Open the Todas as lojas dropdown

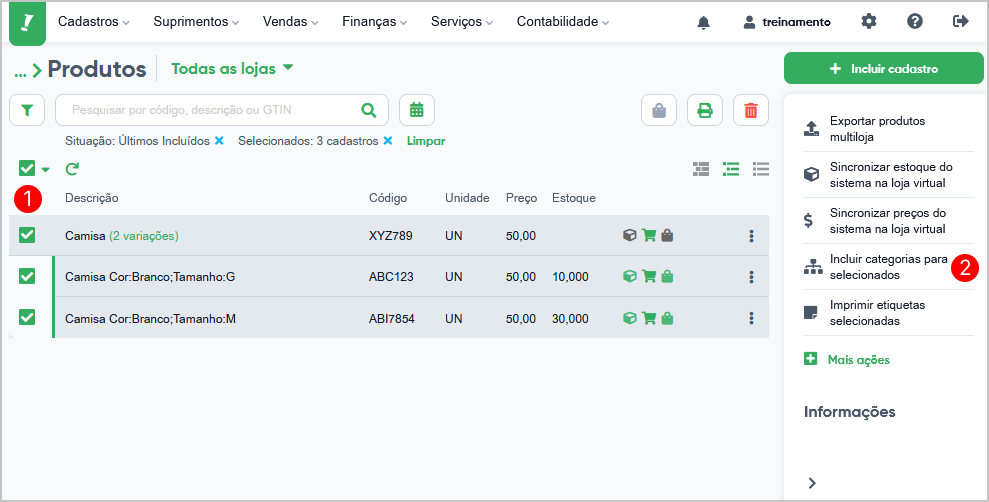[x=232, y=69]
